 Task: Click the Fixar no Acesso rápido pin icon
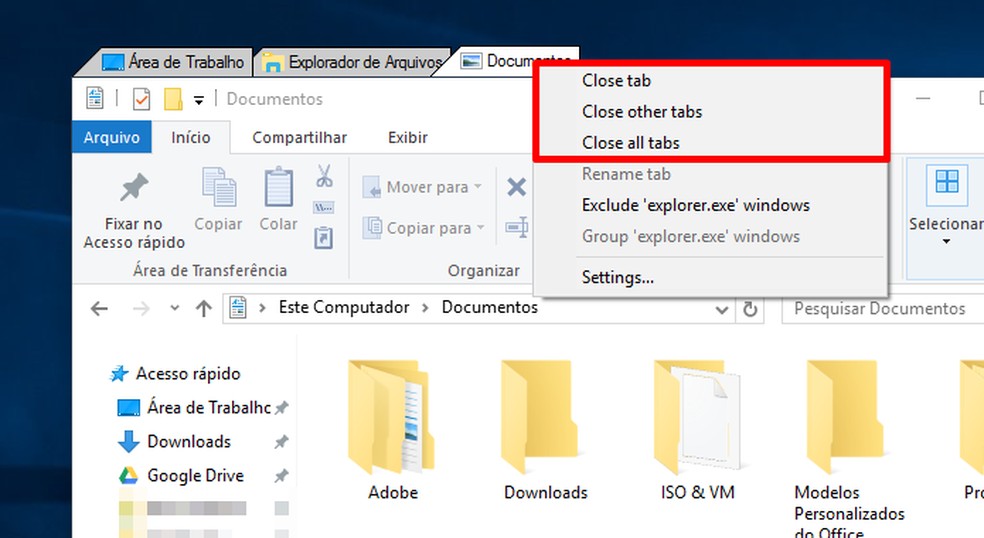point(134,187)
